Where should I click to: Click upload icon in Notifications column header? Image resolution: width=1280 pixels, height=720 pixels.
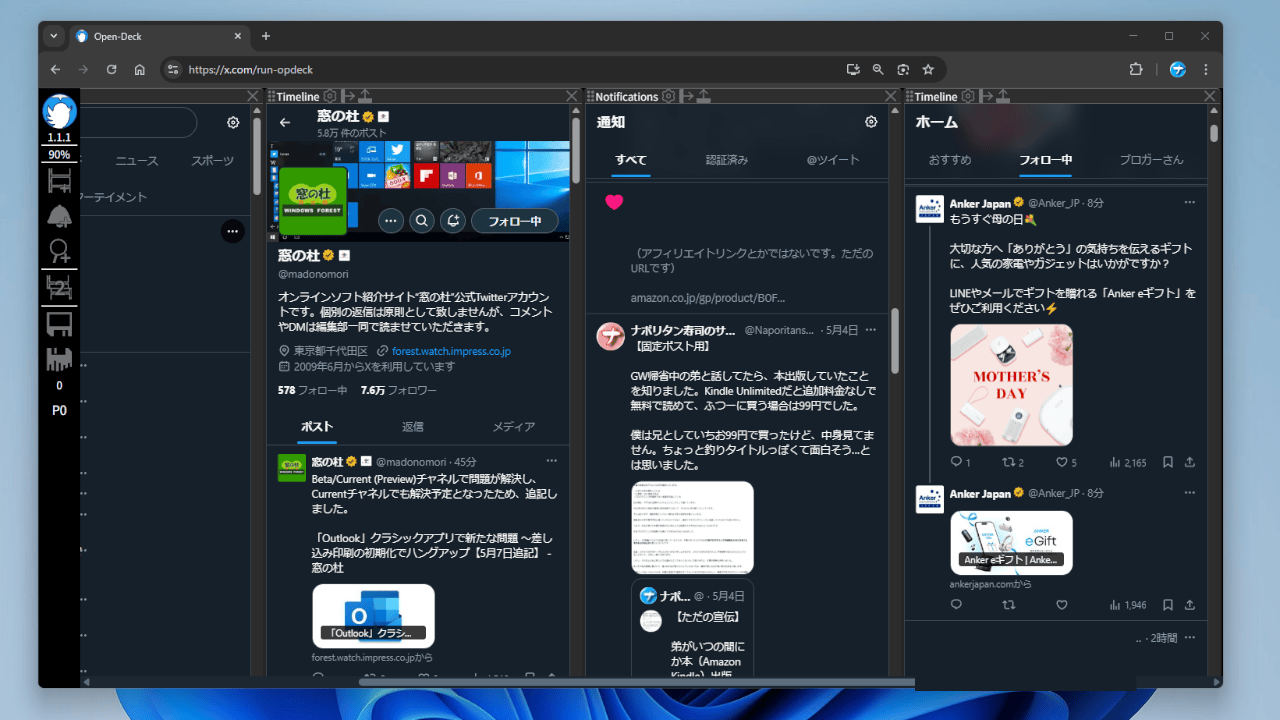tap(704, 96)
